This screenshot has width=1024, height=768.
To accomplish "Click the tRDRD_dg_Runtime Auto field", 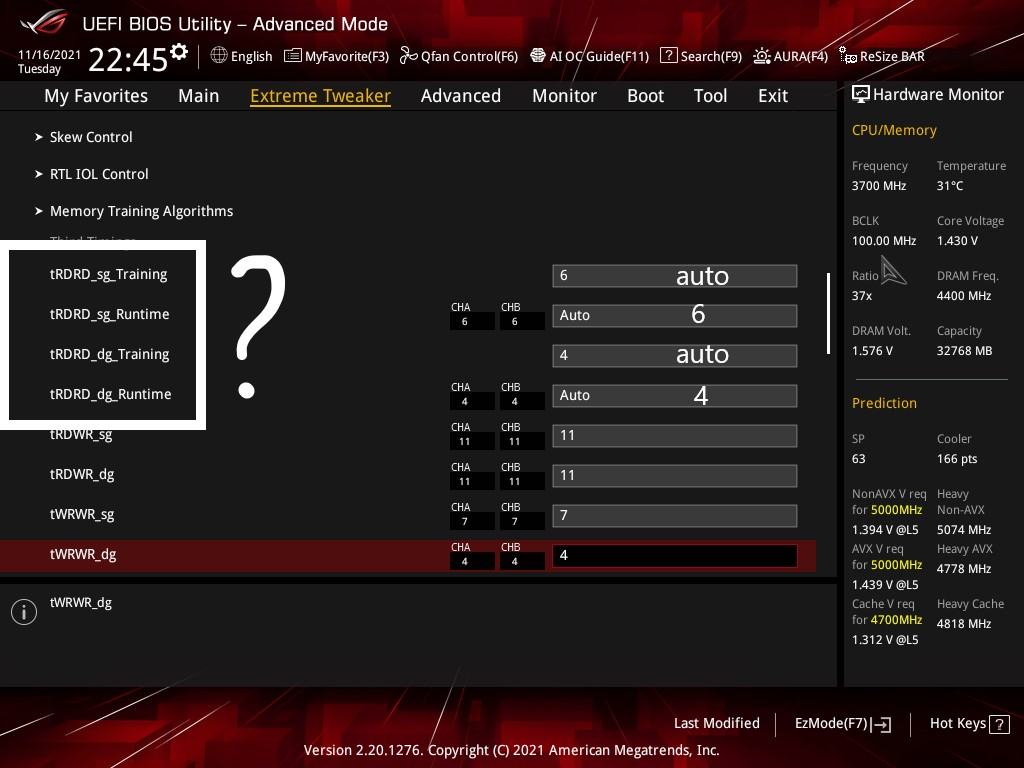I will (x=675, y=396).
